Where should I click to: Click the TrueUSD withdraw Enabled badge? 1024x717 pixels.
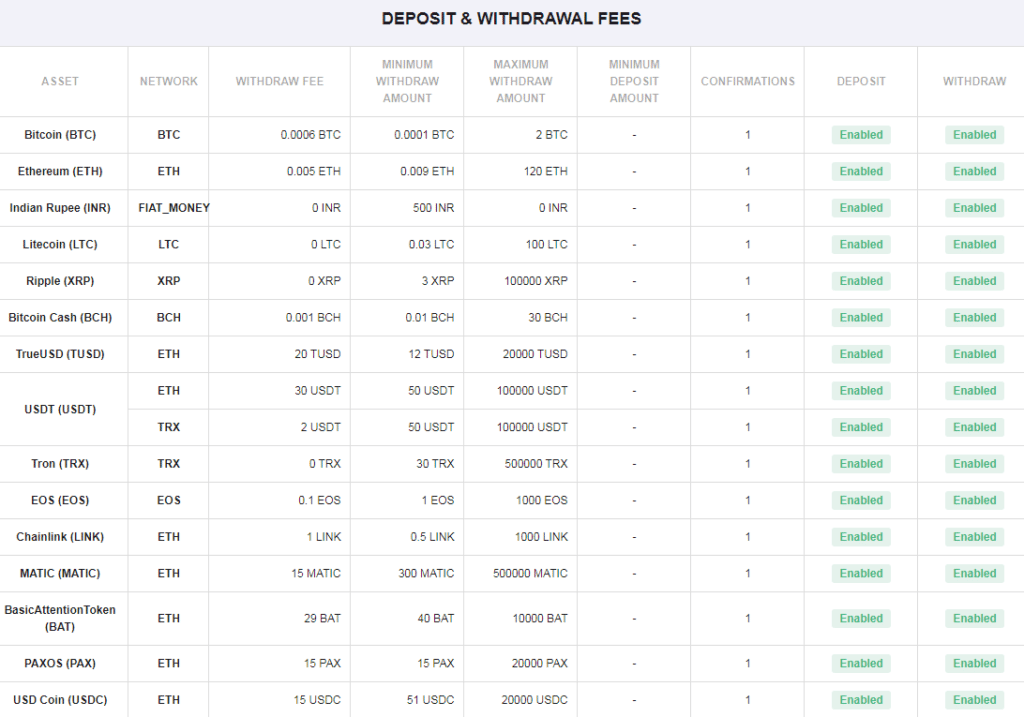point(974,354)
